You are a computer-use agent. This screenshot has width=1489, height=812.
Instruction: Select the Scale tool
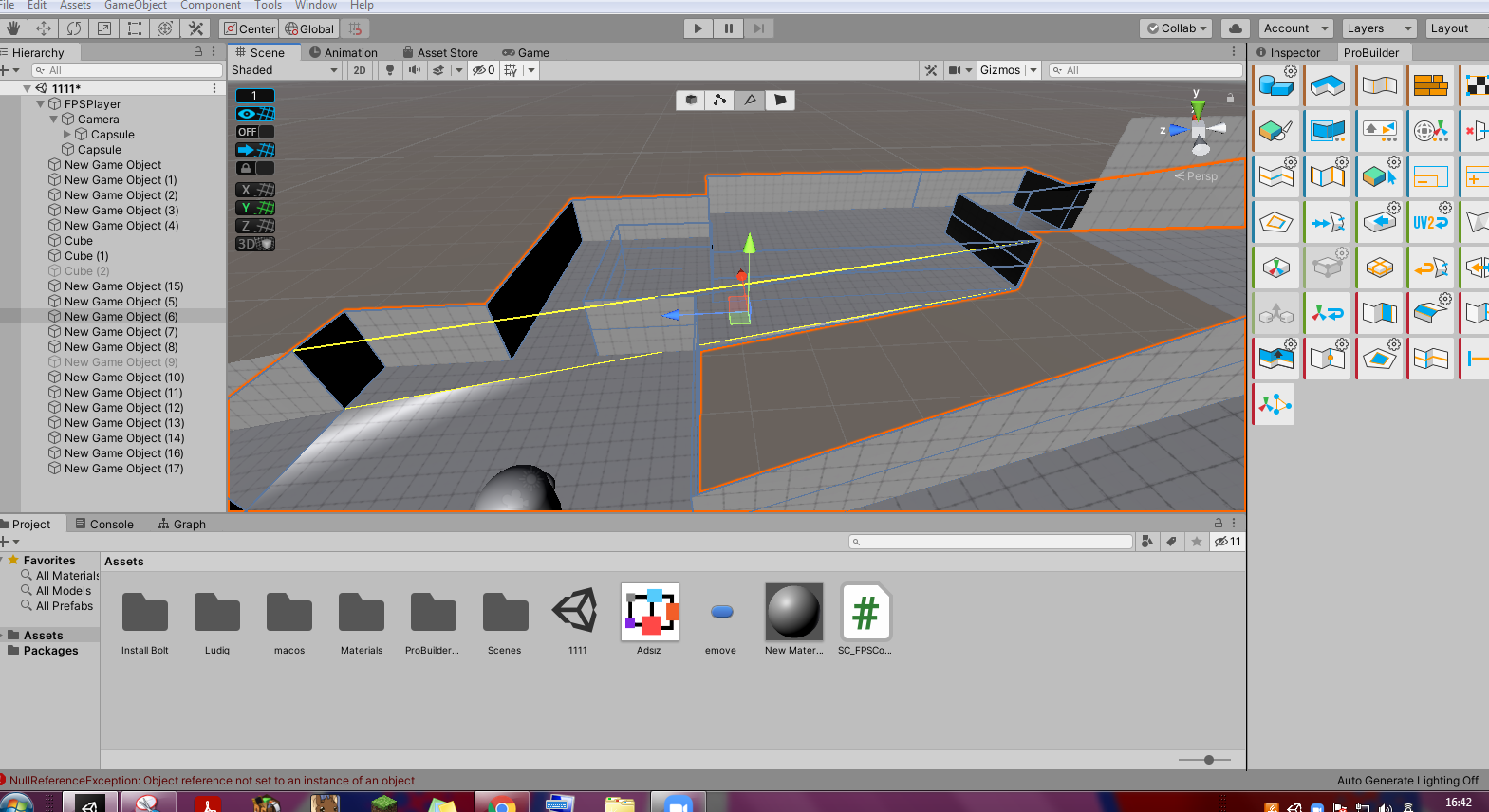pos(104,28)
